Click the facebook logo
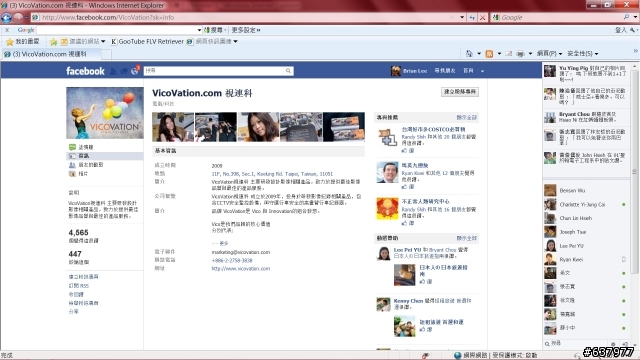This screenshot has height=360, width=640. tap(85, 71)
